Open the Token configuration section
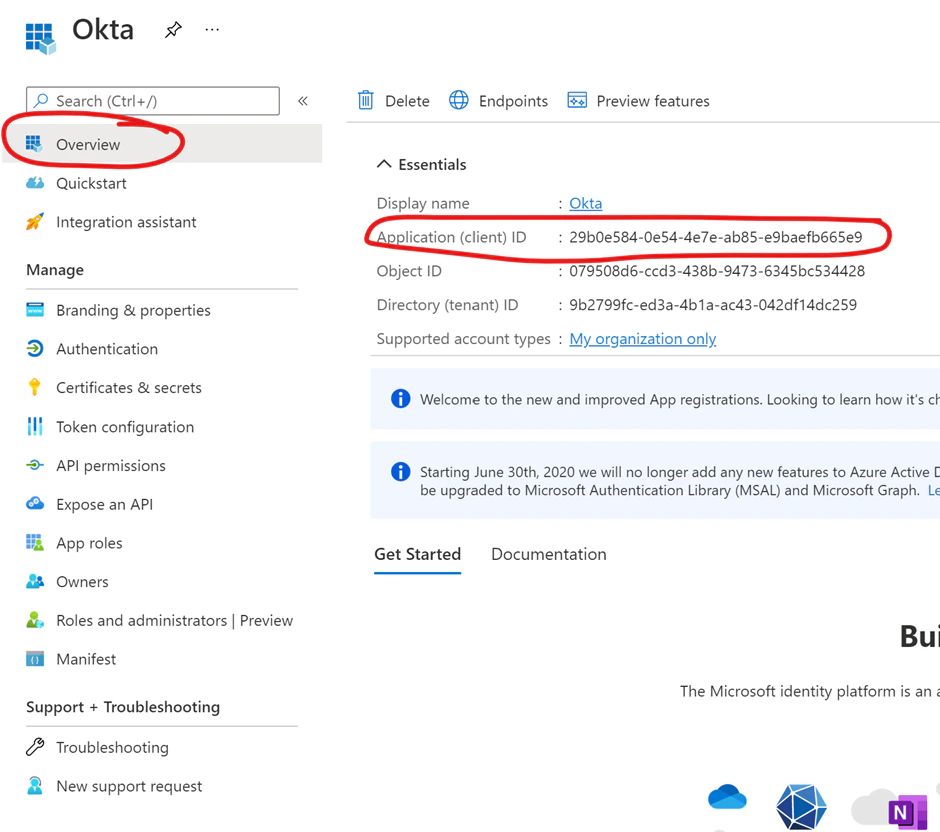 tap(124, 426)
